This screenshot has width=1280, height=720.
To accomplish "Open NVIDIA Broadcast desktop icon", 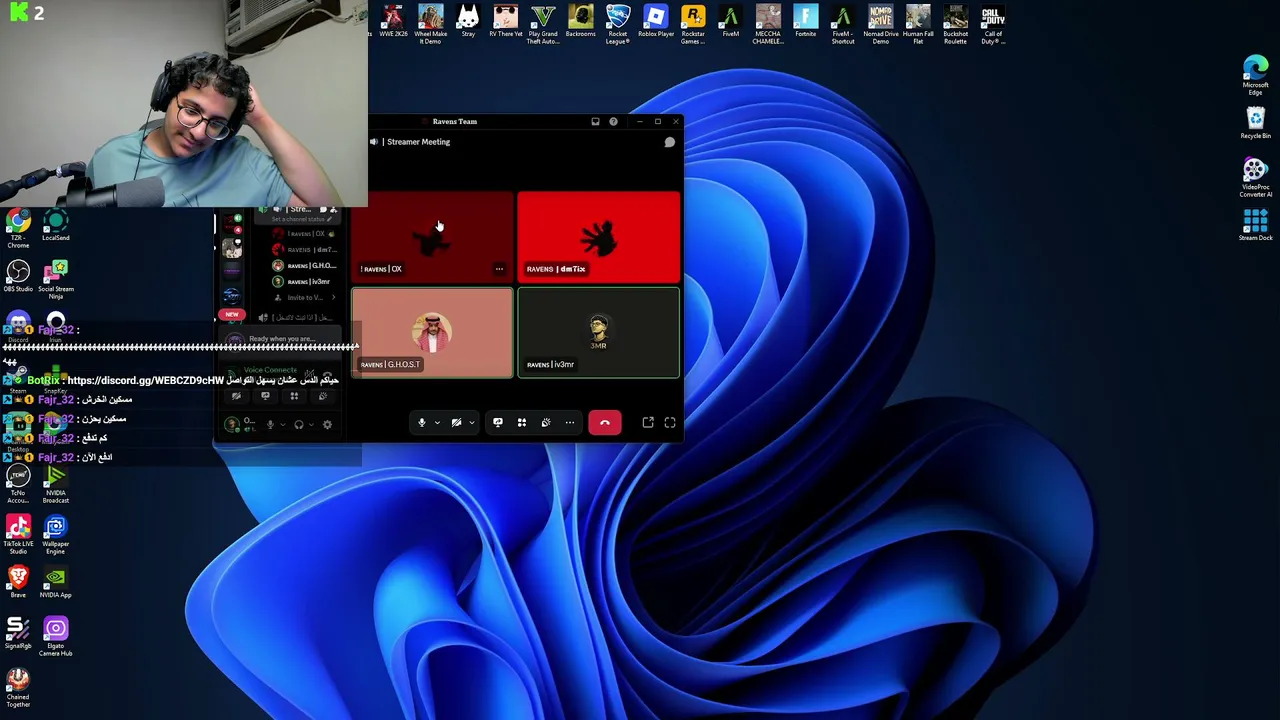I will [56, 484].
